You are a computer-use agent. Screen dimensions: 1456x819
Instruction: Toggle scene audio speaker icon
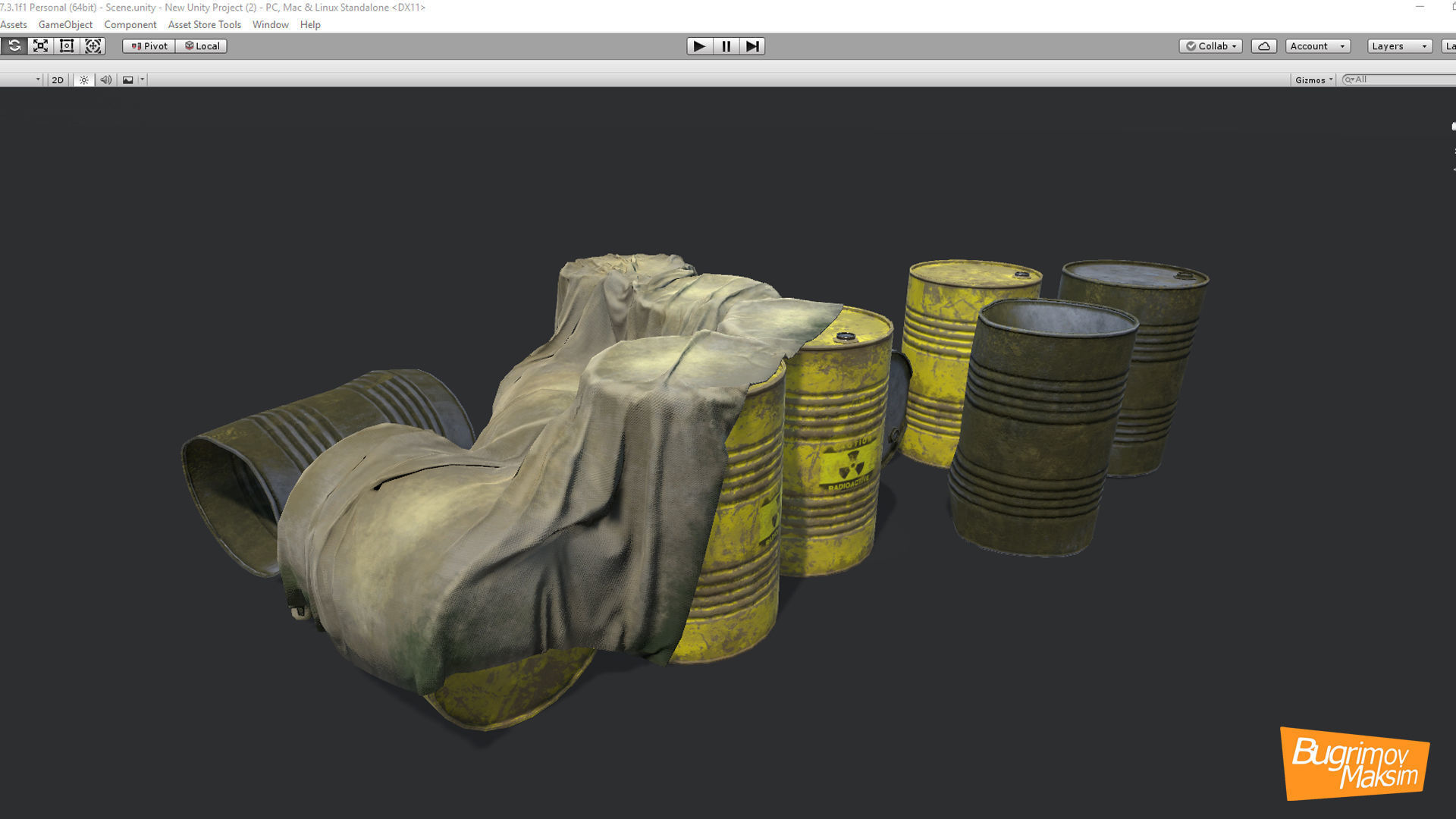click(x=106, y=80)
